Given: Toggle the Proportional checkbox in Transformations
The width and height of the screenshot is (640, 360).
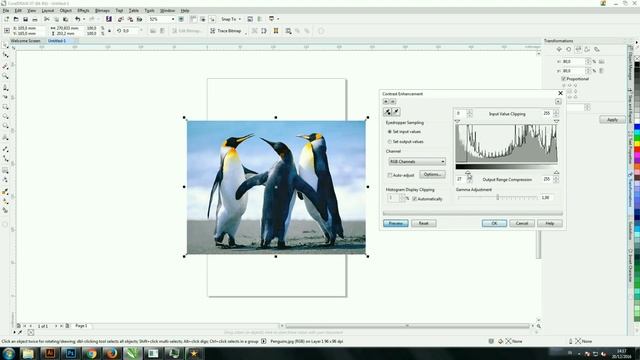Looking at the screenshot, I should [x=564, y=79].
